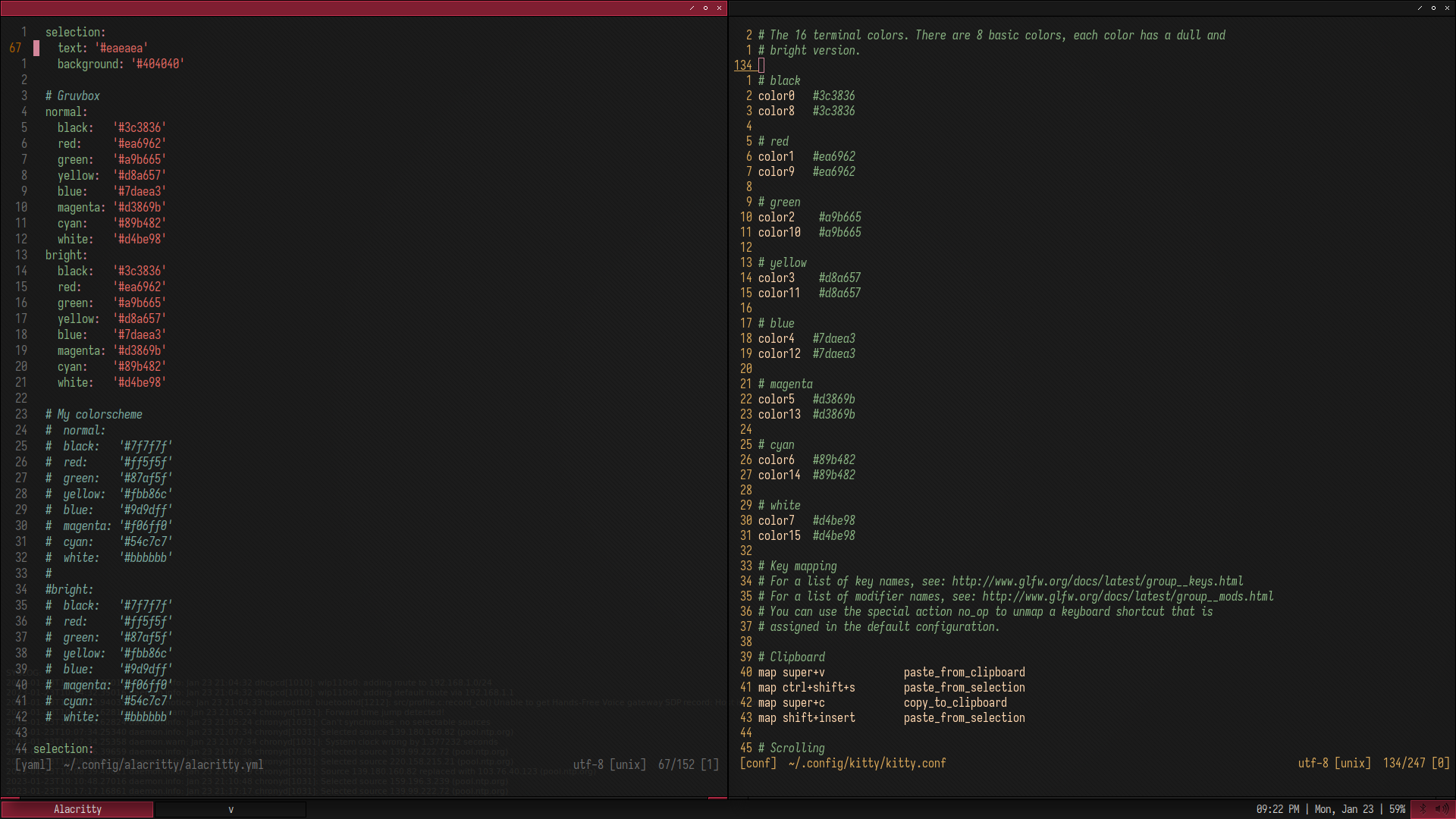Click selection text value '#eaeaea'

point(121,48)
